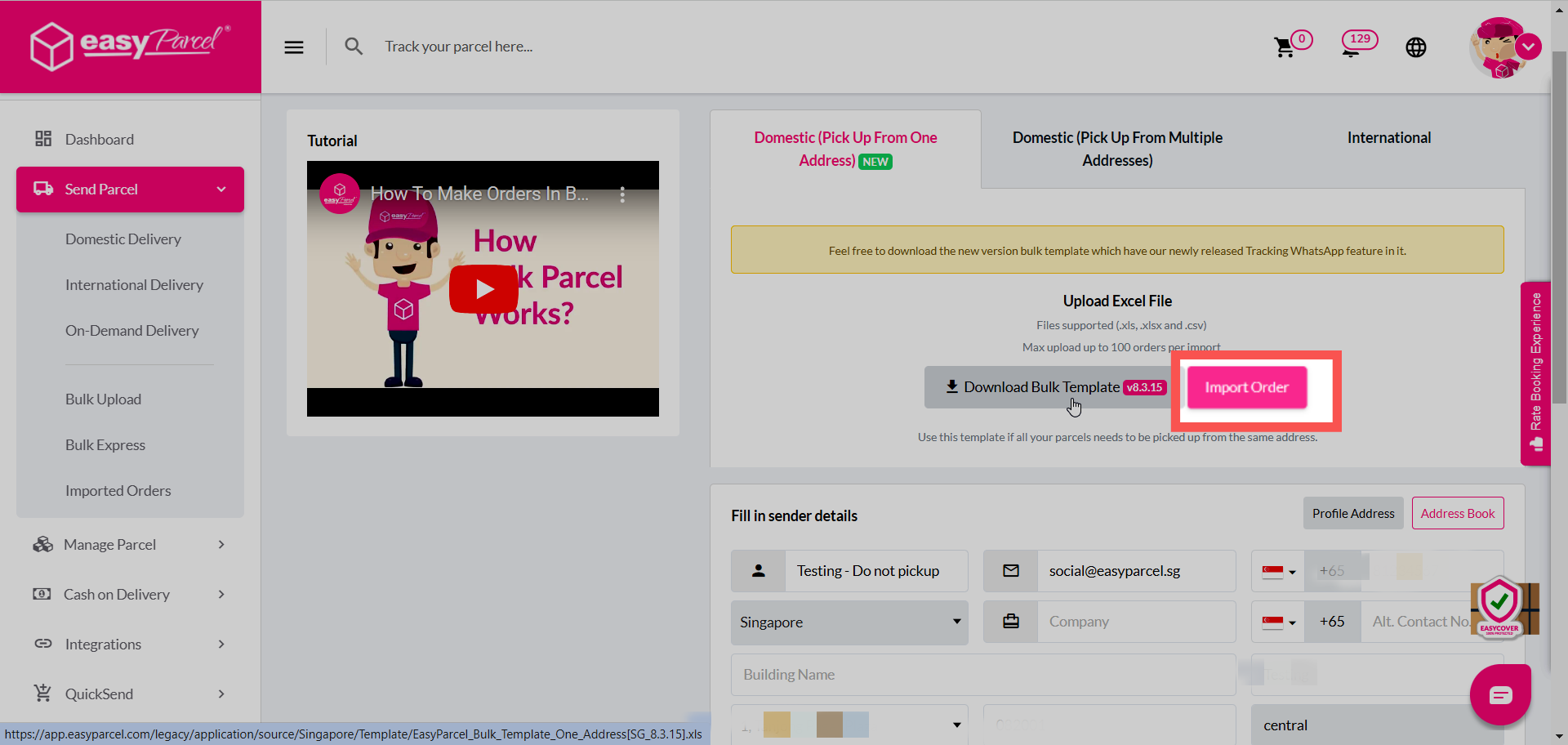The image size is (1568, 745).
Task: Open the profile dropdown arrow on avatar
Action: pyautogui.click(x=1529, y=47)
